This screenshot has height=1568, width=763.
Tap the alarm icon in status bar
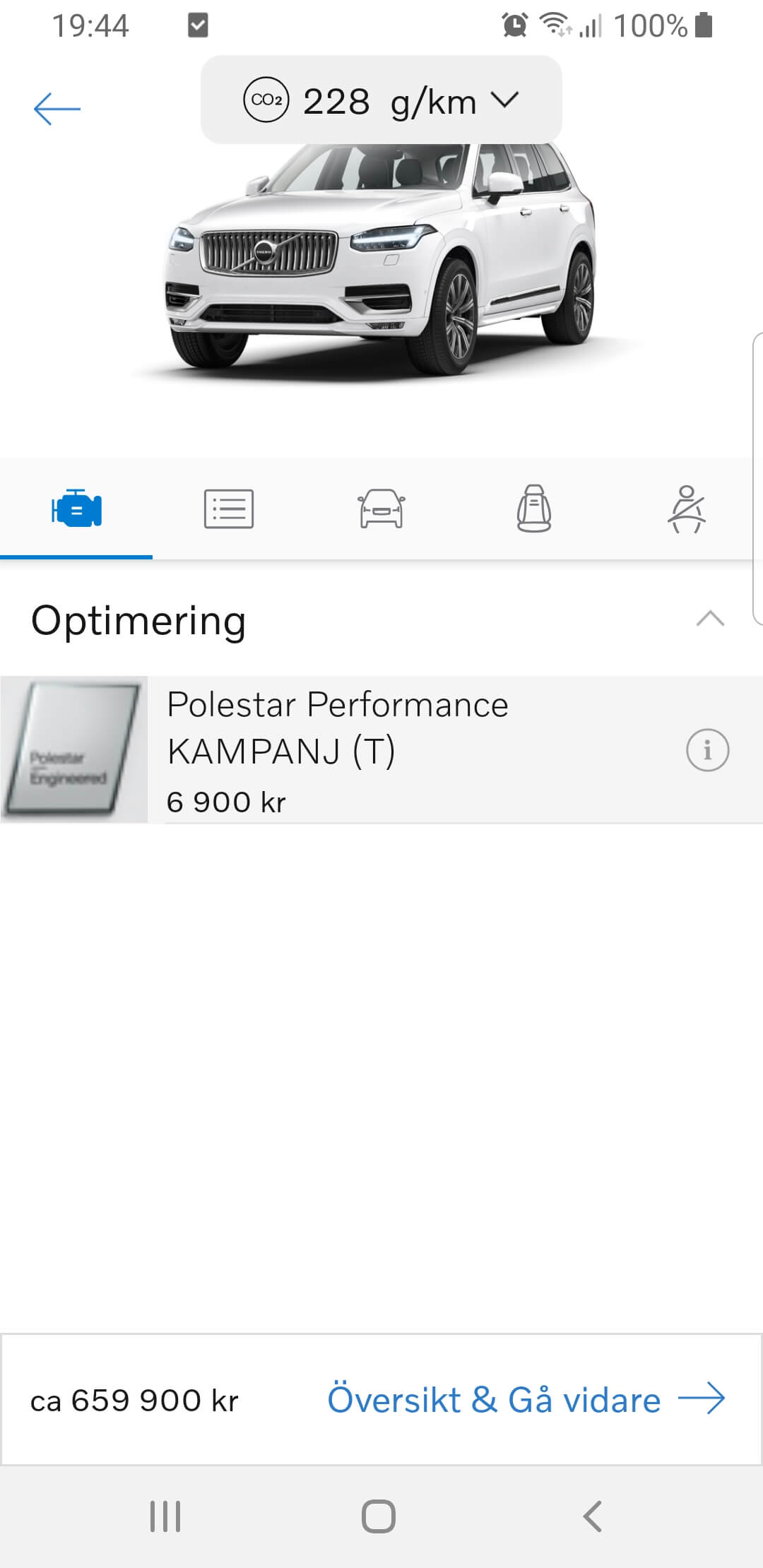(x=514, y=25)
